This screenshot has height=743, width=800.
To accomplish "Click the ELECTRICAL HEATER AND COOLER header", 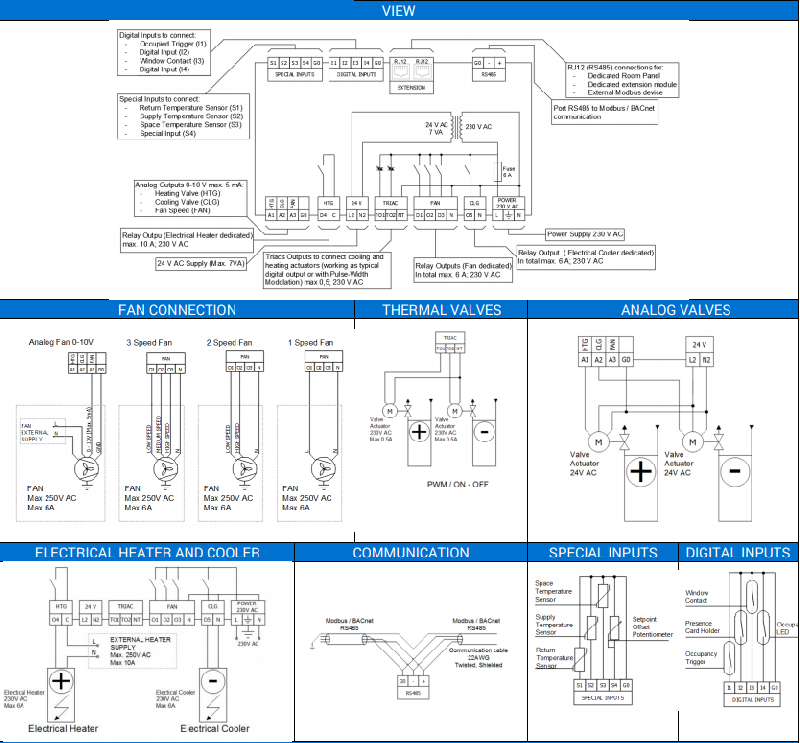I will point(147,553).
